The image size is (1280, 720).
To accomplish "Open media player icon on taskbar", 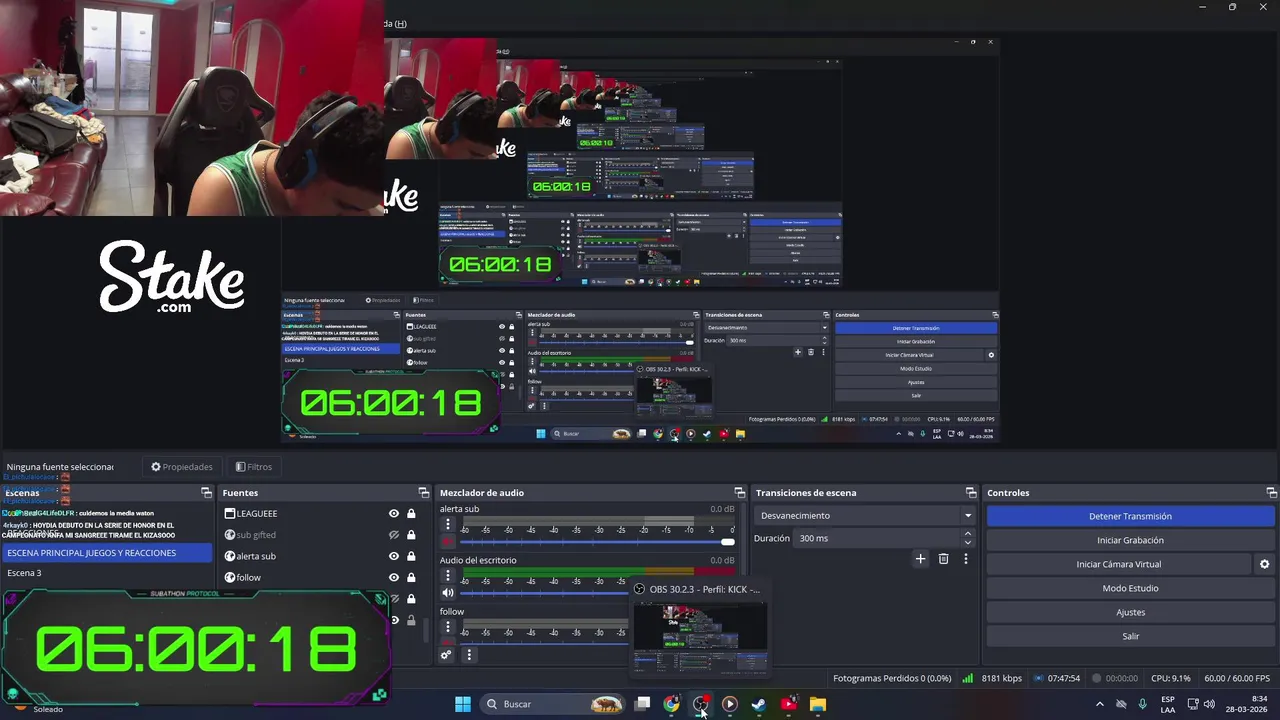I will (730, 704).
